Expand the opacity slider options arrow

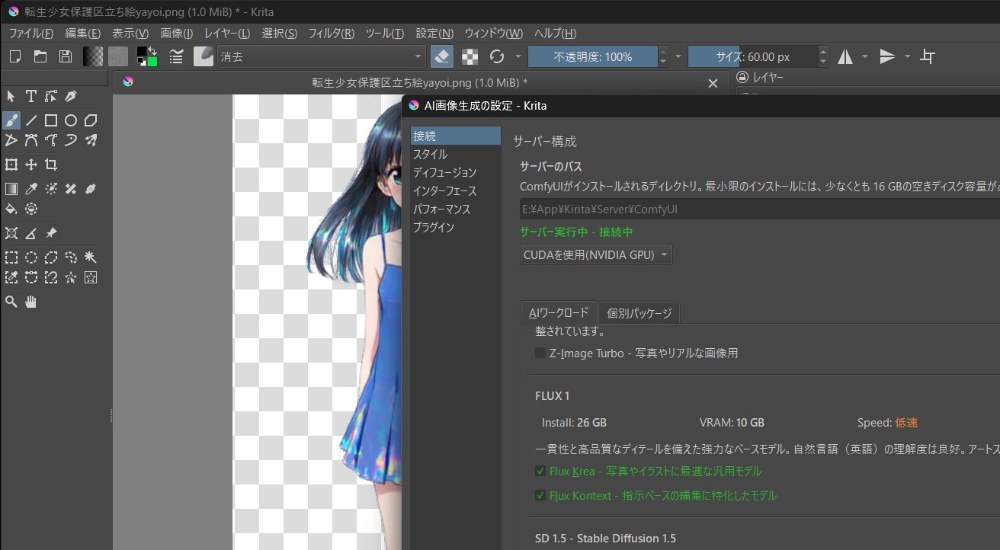point(678,57)
